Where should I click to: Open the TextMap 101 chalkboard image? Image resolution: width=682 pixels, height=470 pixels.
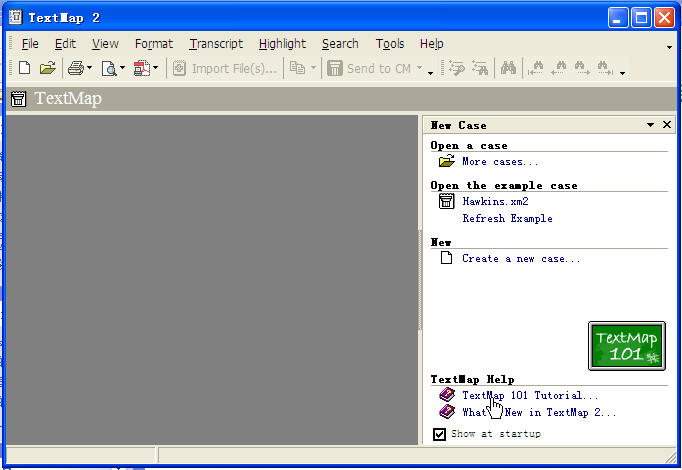tap(627, 346)
